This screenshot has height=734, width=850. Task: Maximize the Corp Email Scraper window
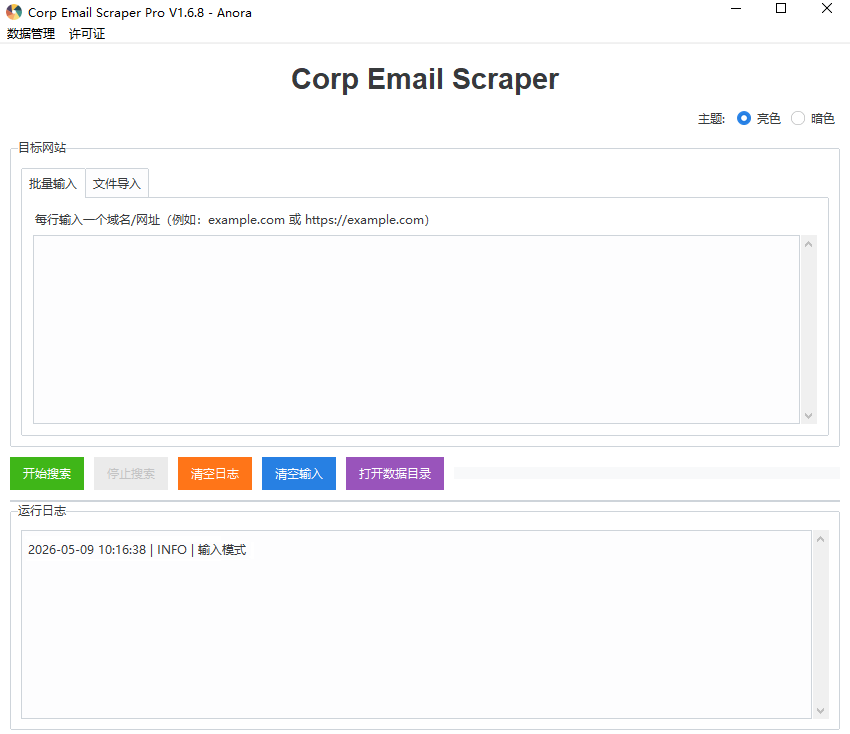(781, 9)
